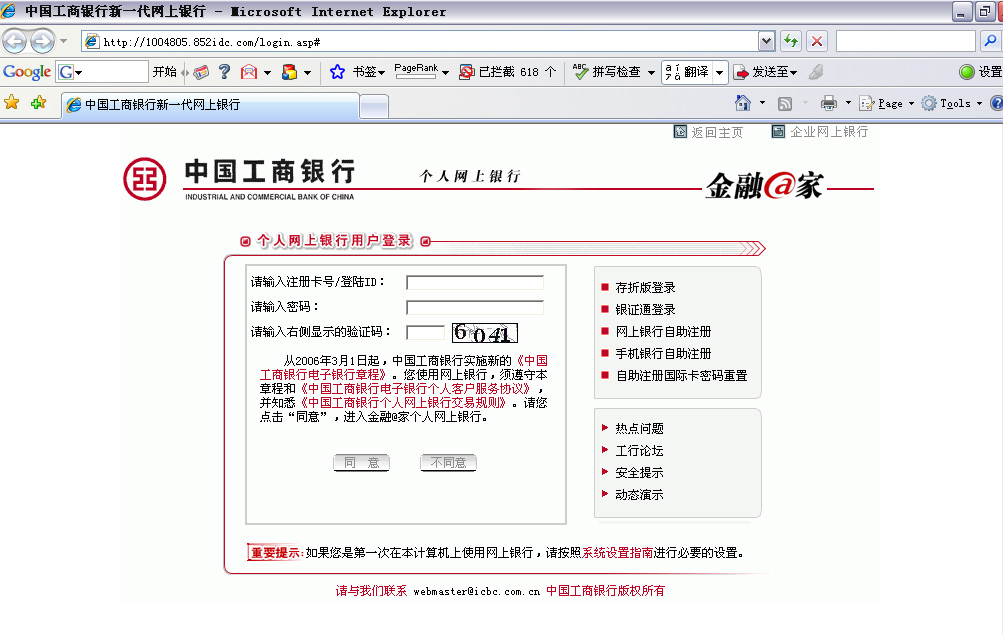Click the gray highlighter pen toolbar icon

click(816, 72)
